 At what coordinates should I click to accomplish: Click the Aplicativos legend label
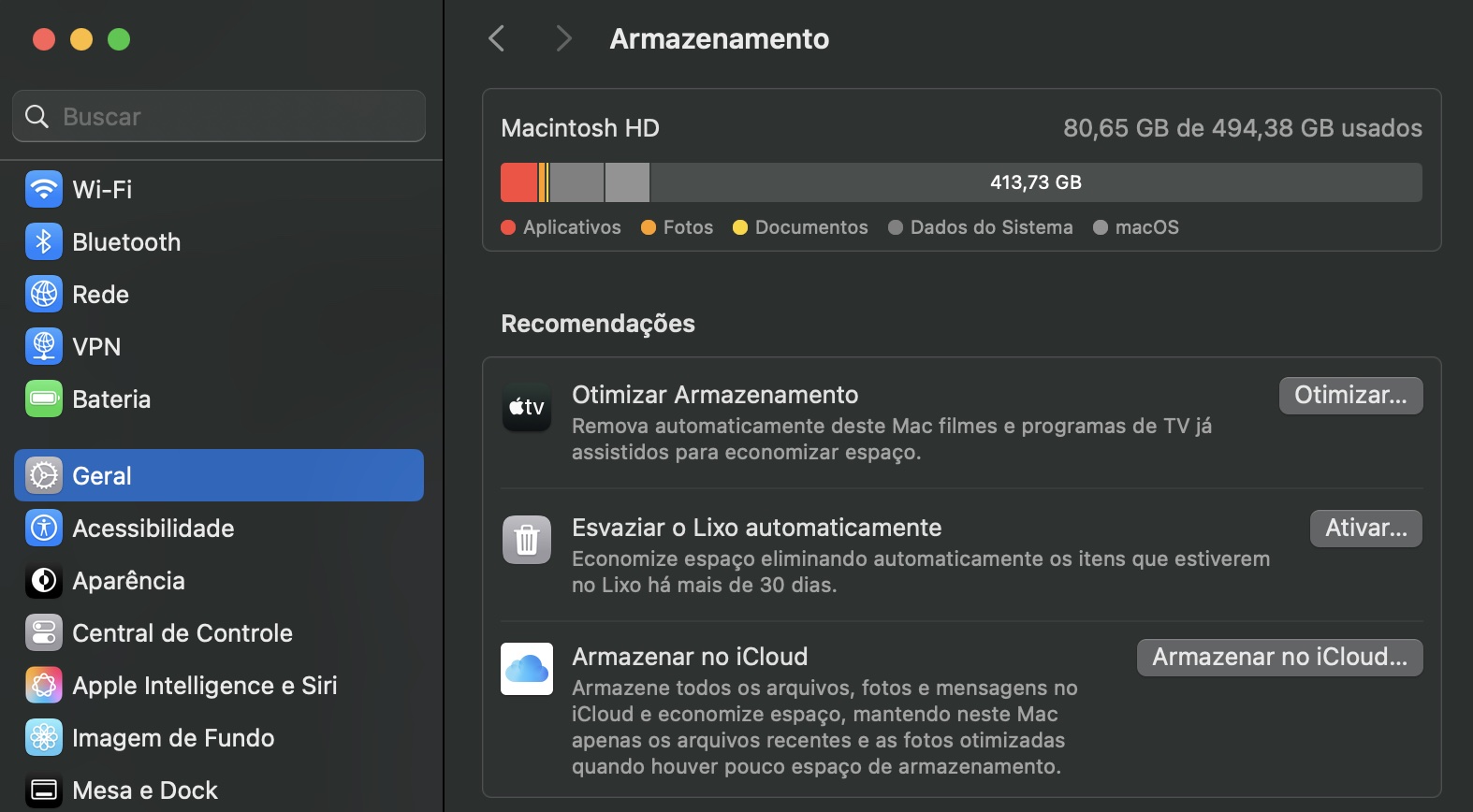[x=572, y=227]
